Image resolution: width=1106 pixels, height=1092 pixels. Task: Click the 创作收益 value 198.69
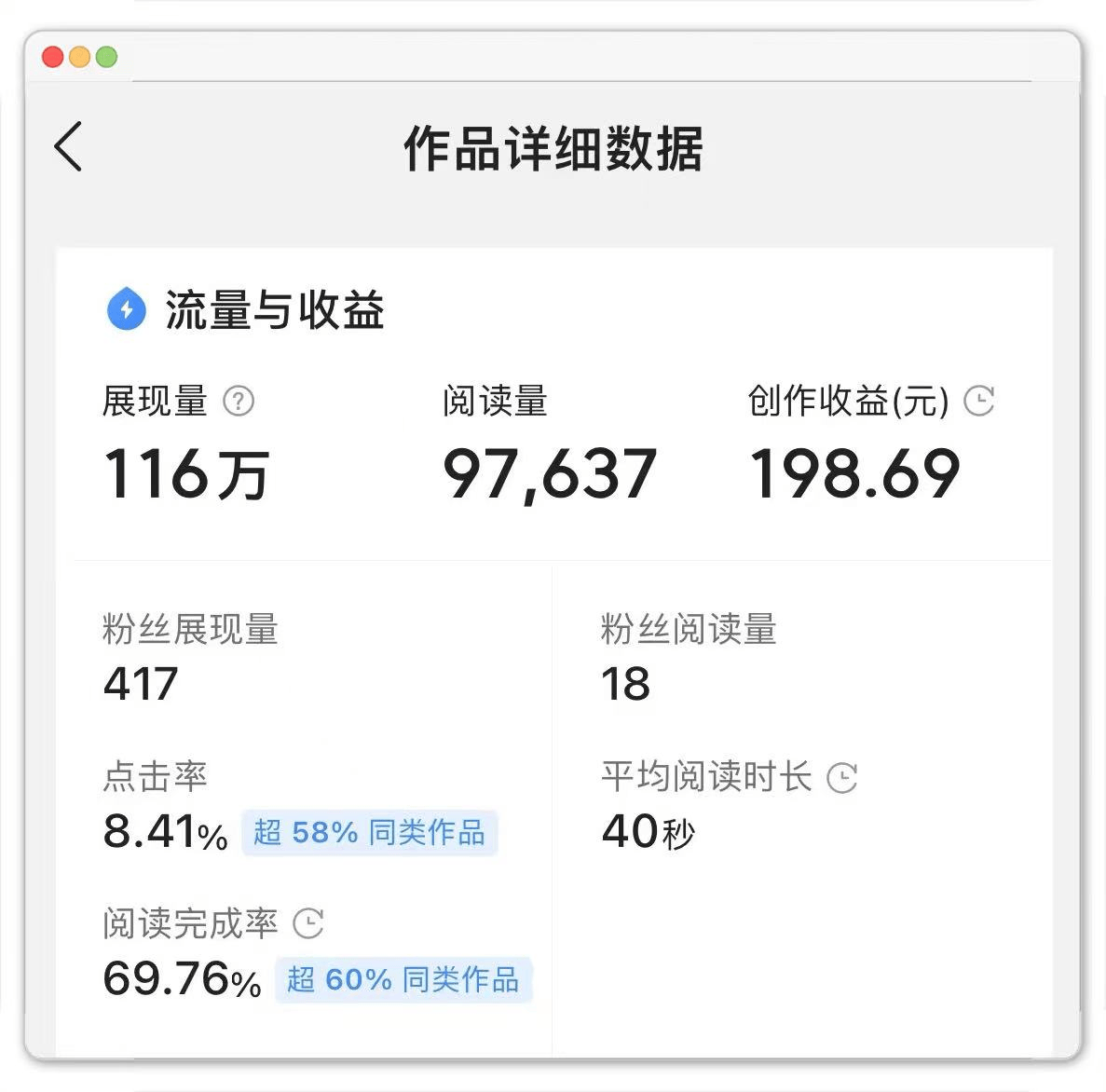coord(854,473)
